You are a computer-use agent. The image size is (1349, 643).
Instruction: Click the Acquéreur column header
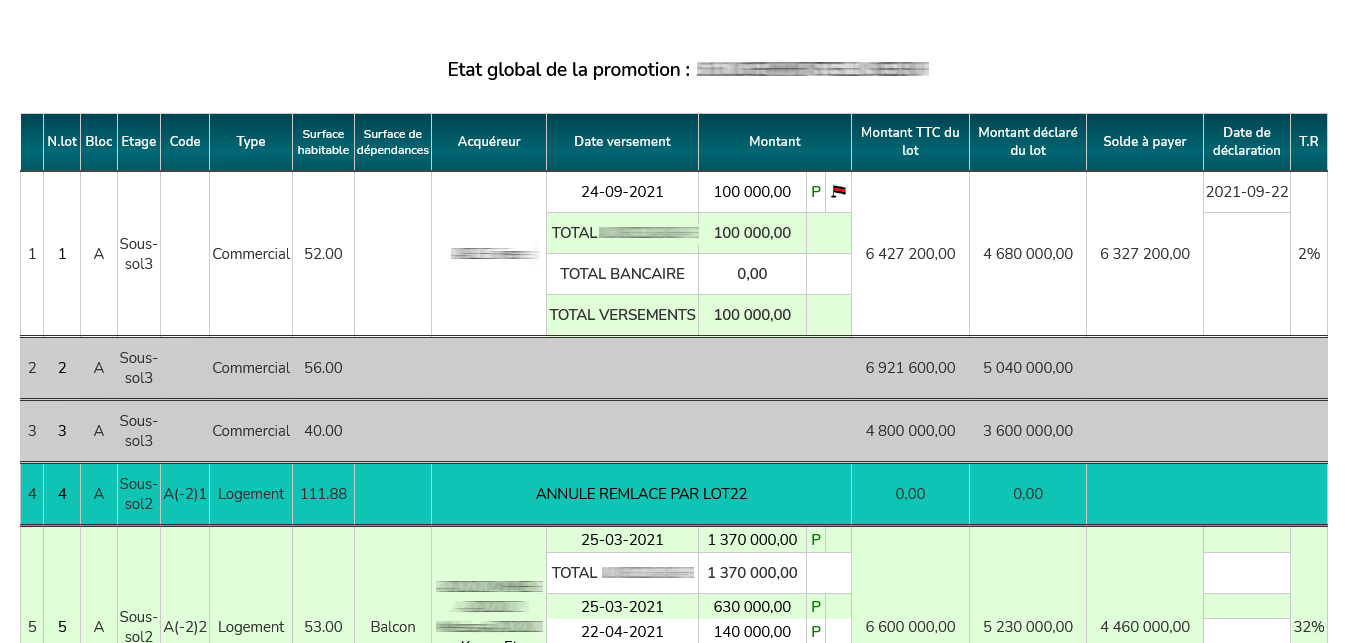[489, 142]
